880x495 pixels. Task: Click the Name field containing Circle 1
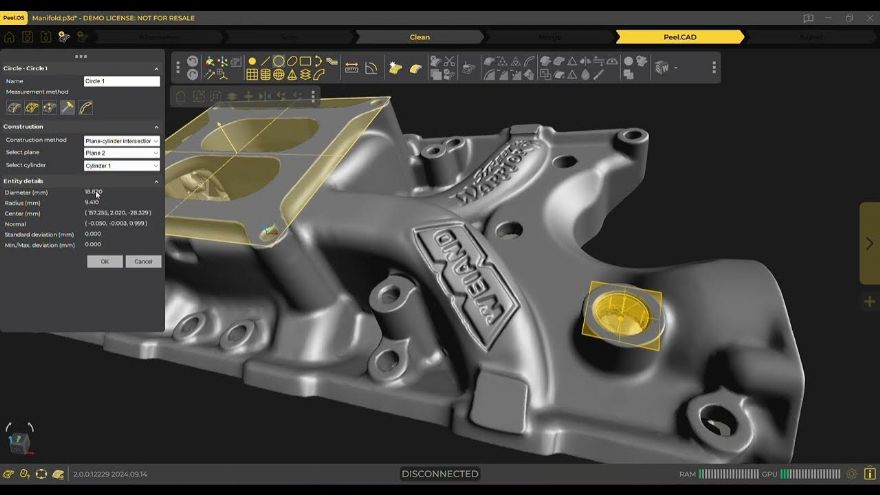(122, 81)
